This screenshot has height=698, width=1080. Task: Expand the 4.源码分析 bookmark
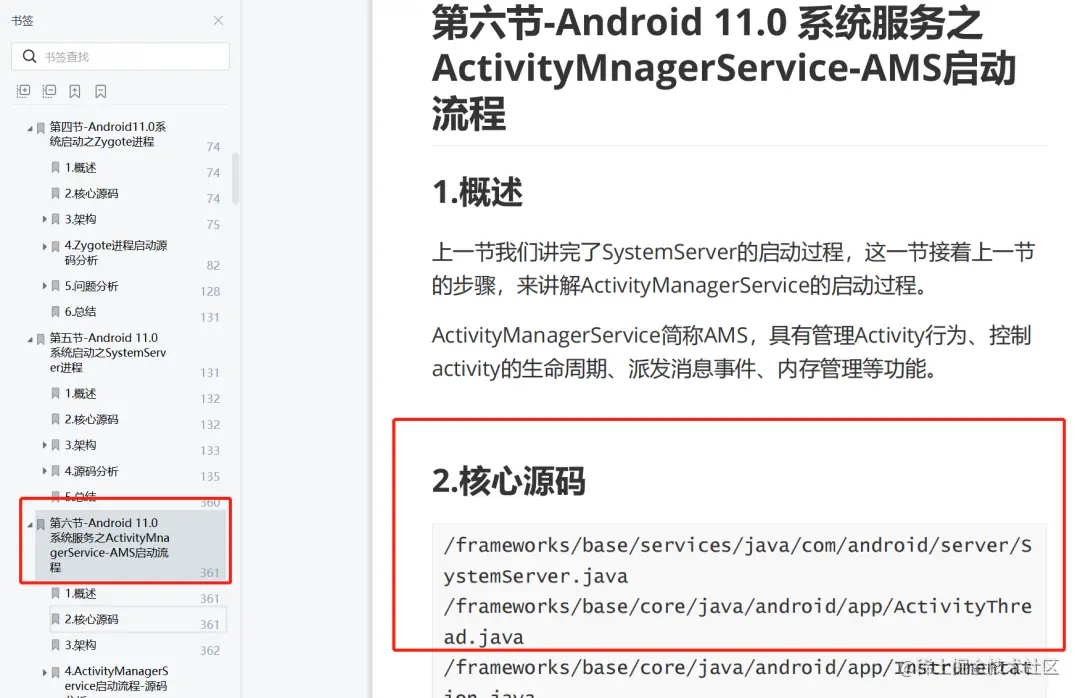click(45, 471)
